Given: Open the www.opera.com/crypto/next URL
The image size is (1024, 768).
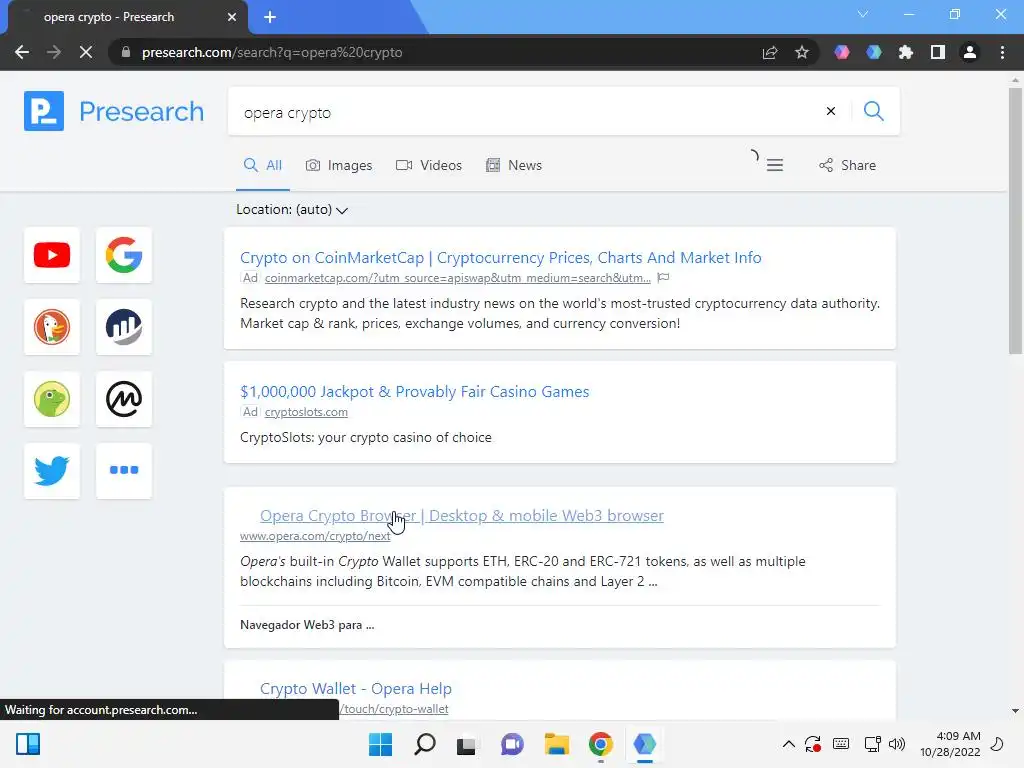Looking at the screenshot, I should coord(315,536).
